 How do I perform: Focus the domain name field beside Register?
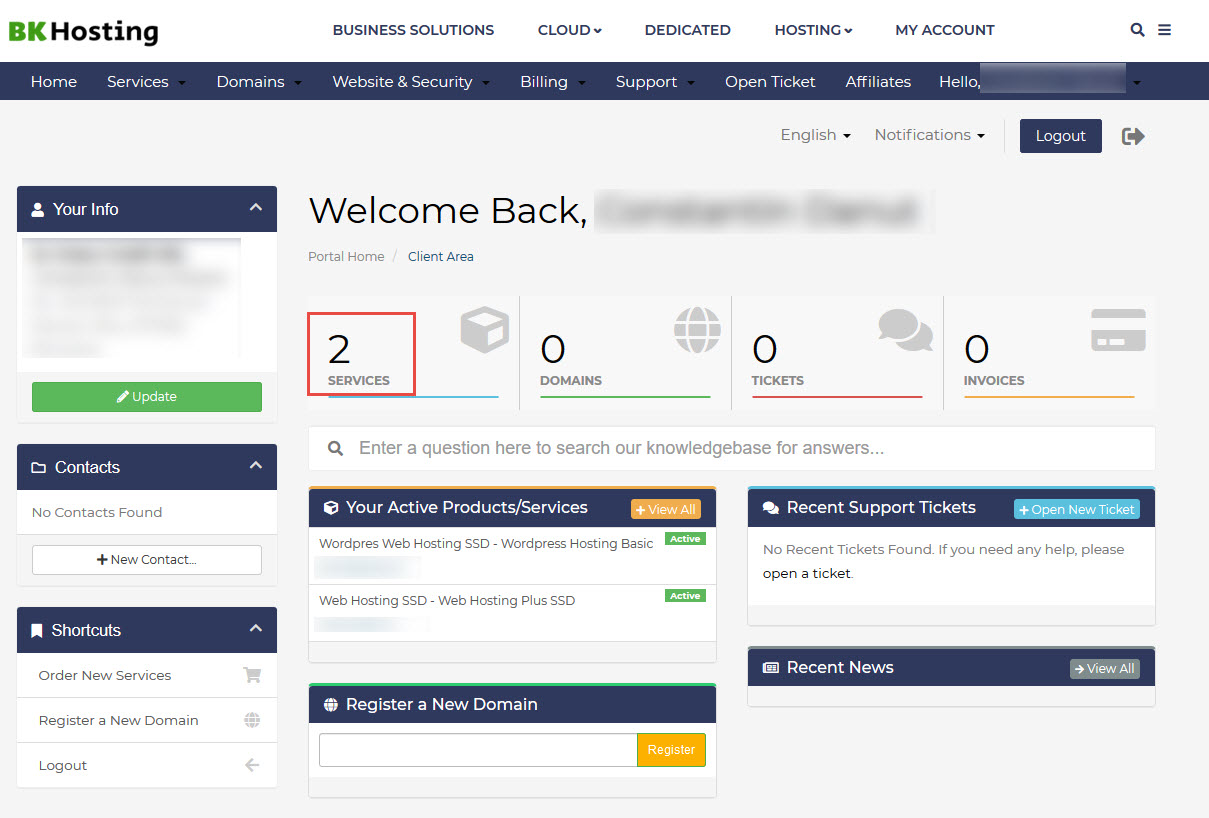(478, 750)
